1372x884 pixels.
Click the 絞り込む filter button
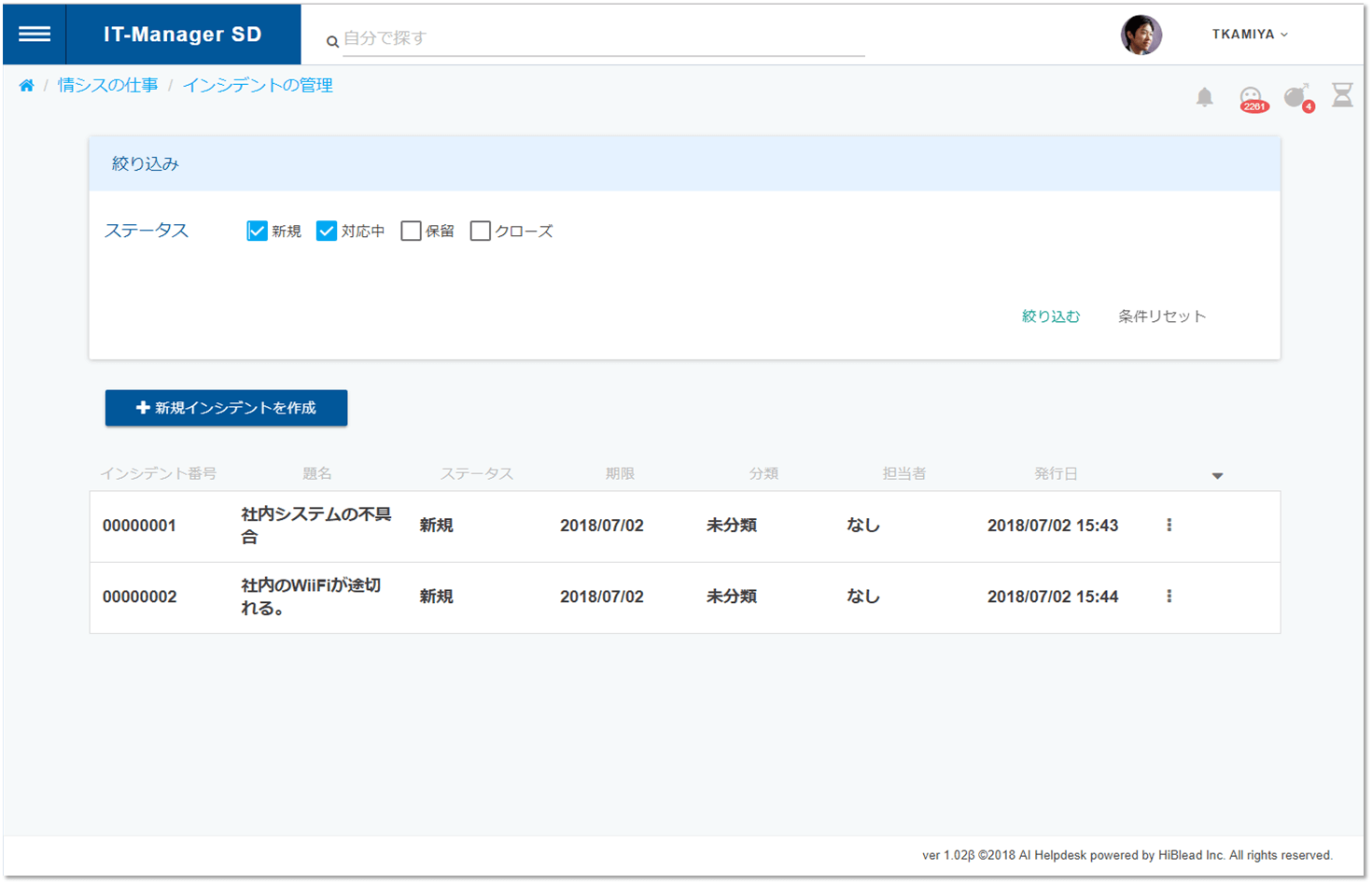(x=1051, y=316)
